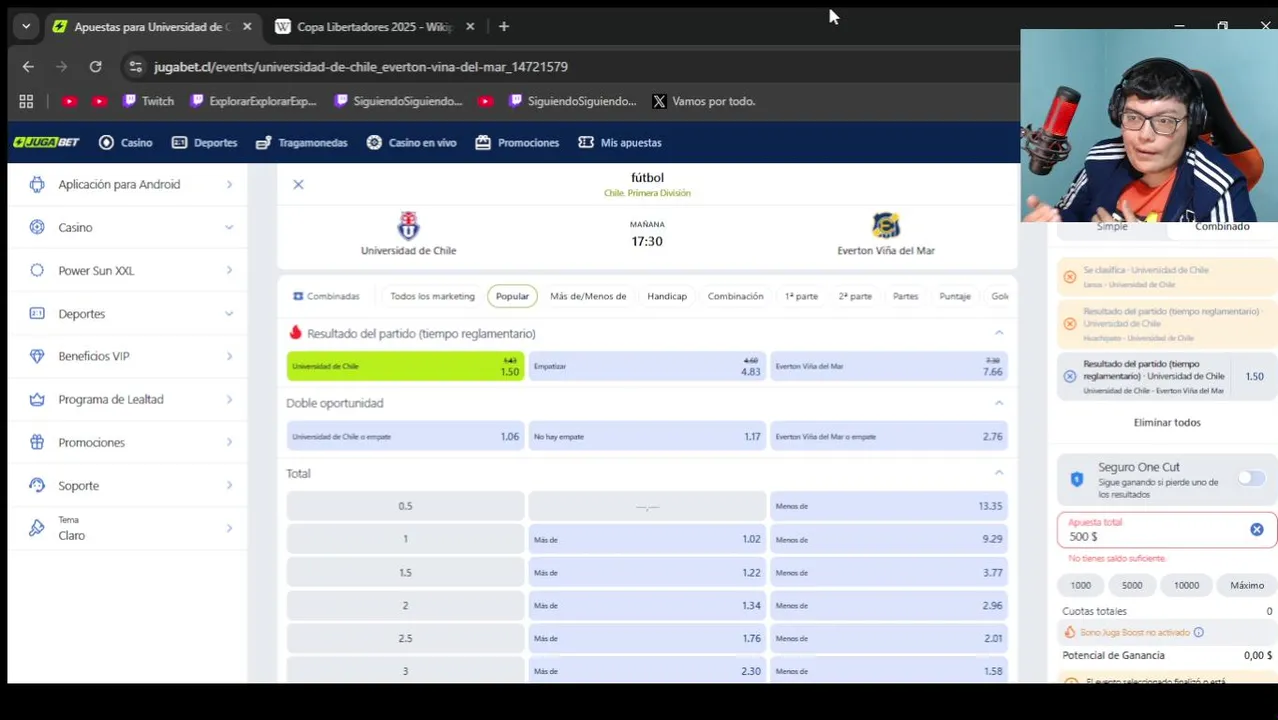Set stake with 1000 quick button
The height and width of the screenshot is (720, 1278).
(x=1081, y=585)
